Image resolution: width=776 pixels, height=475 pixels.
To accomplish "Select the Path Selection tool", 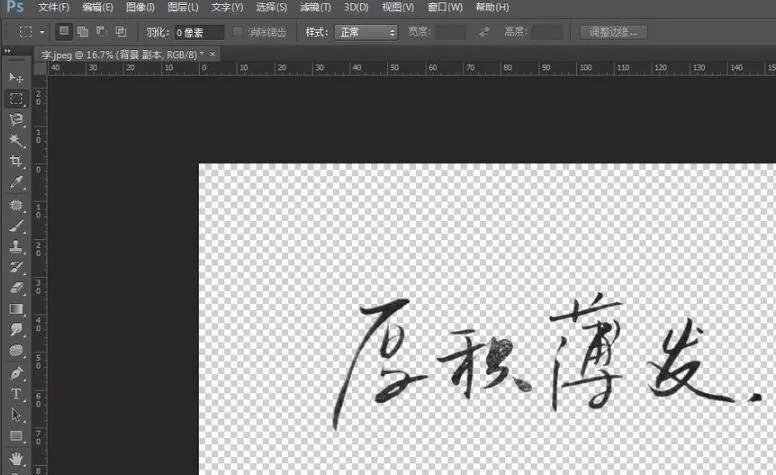I will click(x=16, y=415).
